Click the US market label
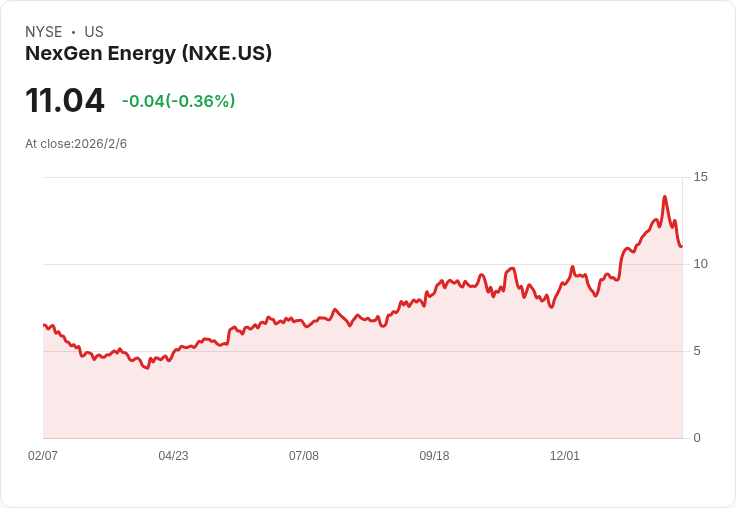This screenshot has width=736, height=508. pyautogui.click(x=94, y=32)
